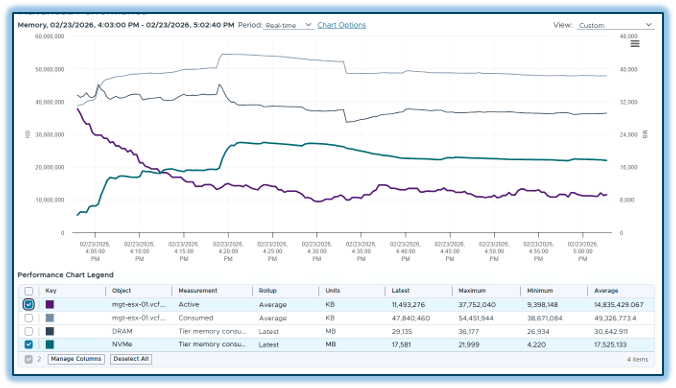Click the 4,220 NVMe minimum value
676x388 pixels.
point(536,344)
